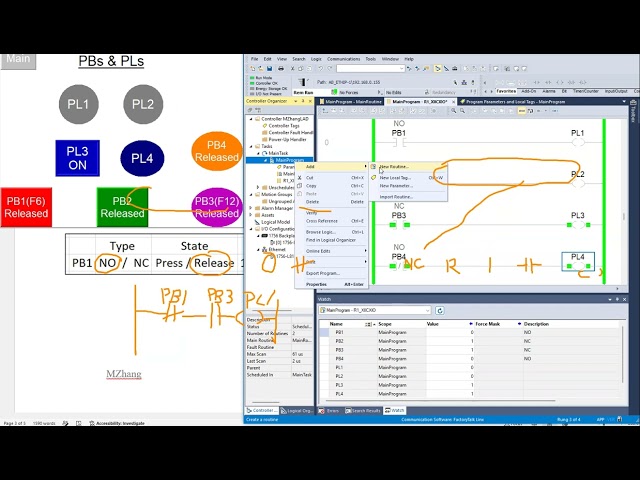The height and width of the screenshot is (480, 640).
Task: Click the New Routine icon in the submenu
Action: pyautogui.click(x=373, y=167)
